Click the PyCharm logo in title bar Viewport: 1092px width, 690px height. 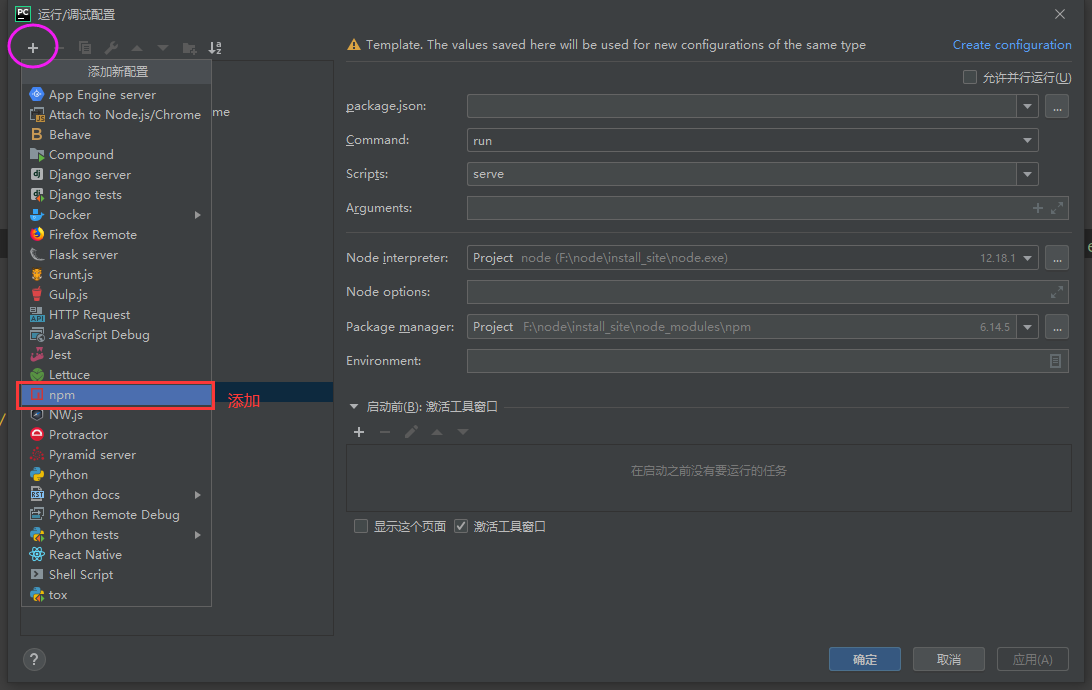tap(23, 14)
